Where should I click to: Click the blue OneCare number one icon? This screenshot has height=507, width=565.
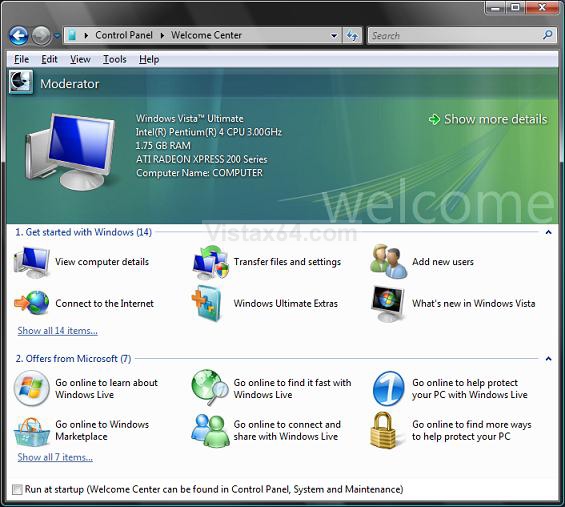[x=388, y=388]
